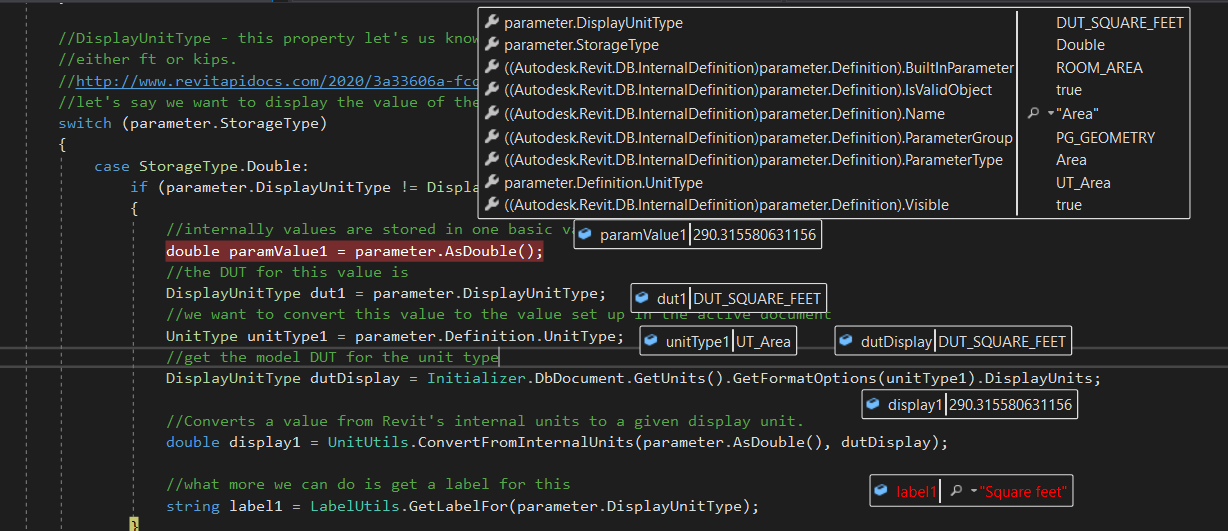Click cube icon in paramValue1 datatip
1228x531 pixels.
[x=586, y=235]
